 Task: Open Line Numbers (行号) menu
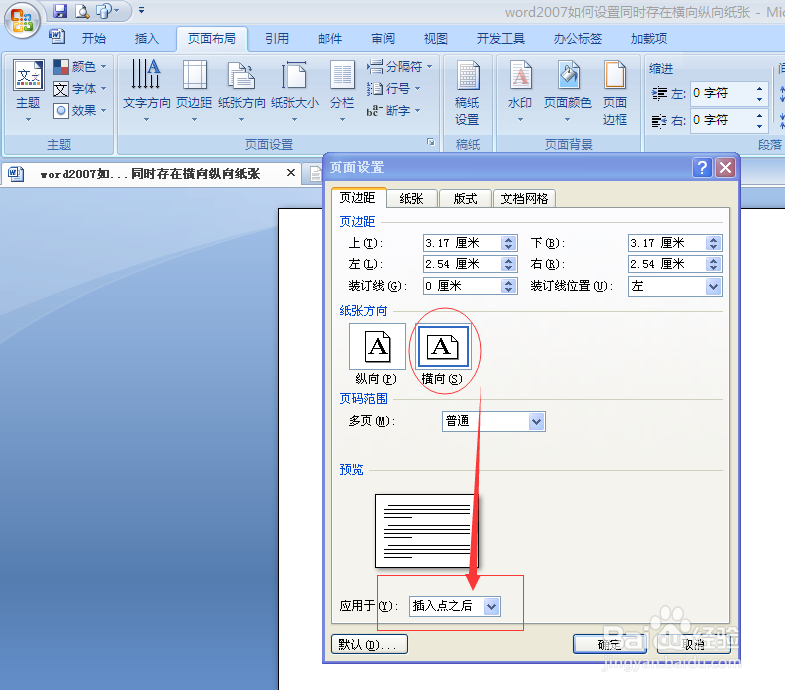pyautogui.click(x=394, y=89)
